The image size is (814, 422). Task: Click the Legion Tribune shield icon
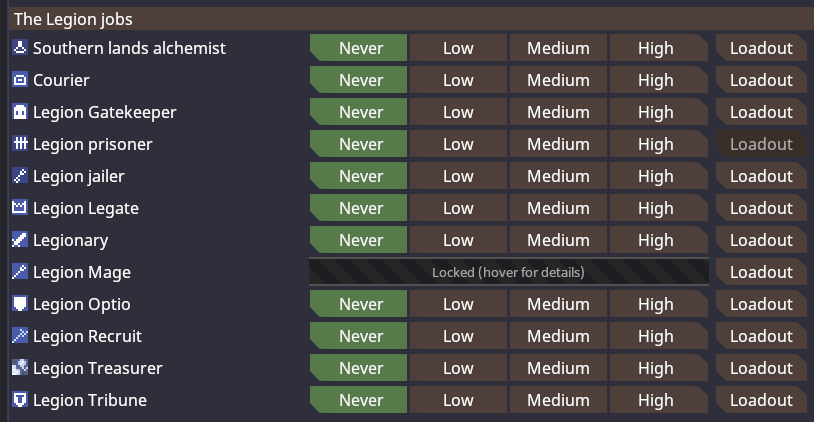coord(20,400)
